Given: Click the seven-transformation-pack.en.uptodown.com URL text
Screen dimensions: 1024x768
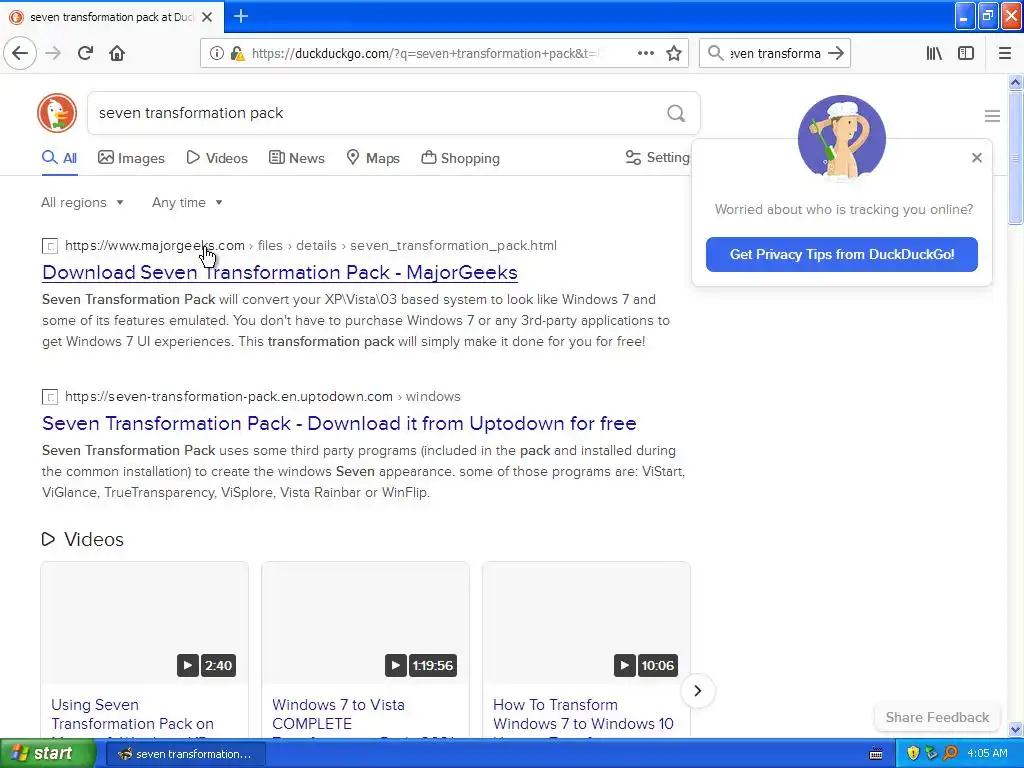Looking at the screenshot, I should point(229,396).
